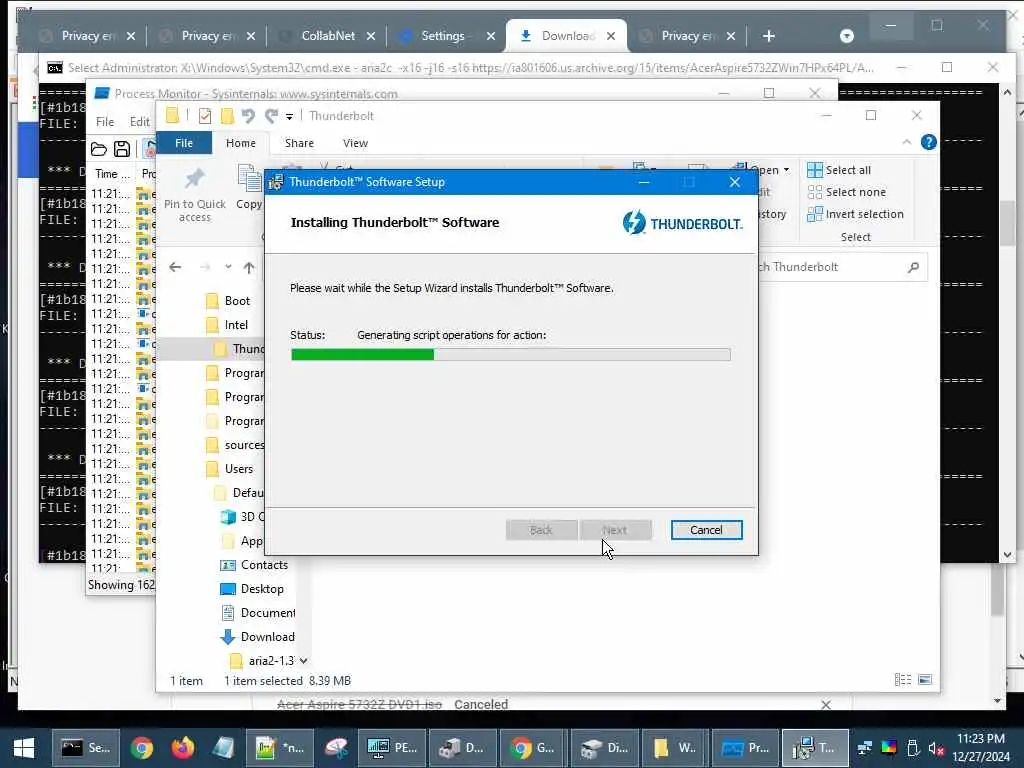Click Invert selection in Explorer ribbon
Image resolution: width=1024 pixels, height=768 pixels.
click(855, 214)
